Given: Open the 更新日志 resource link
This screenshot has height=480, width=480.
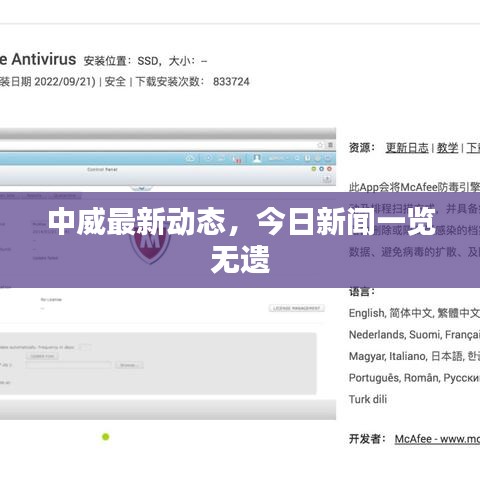Looking at the screenshot, I should (407, 148).
